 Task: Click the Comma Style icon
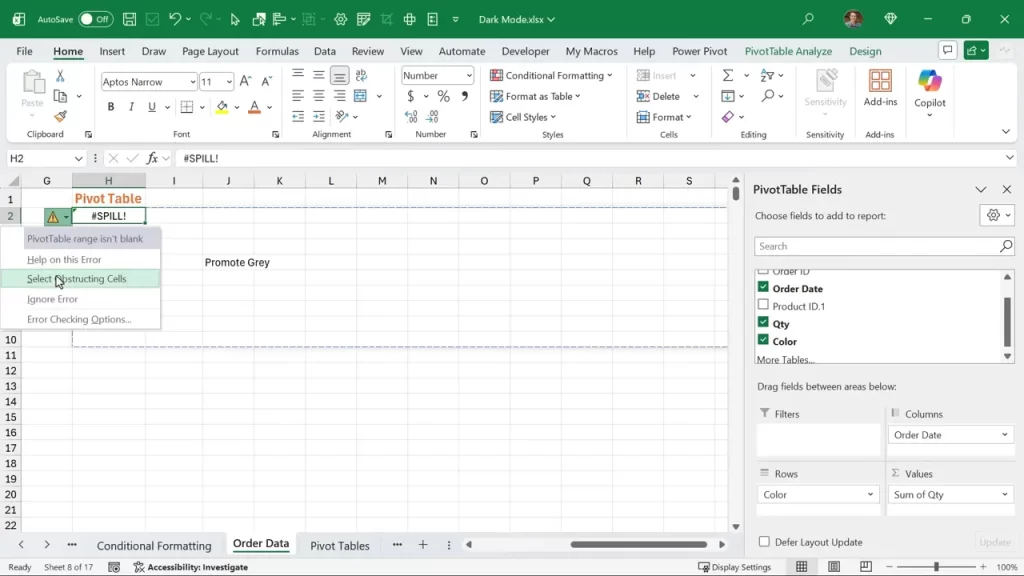(463, 96)
